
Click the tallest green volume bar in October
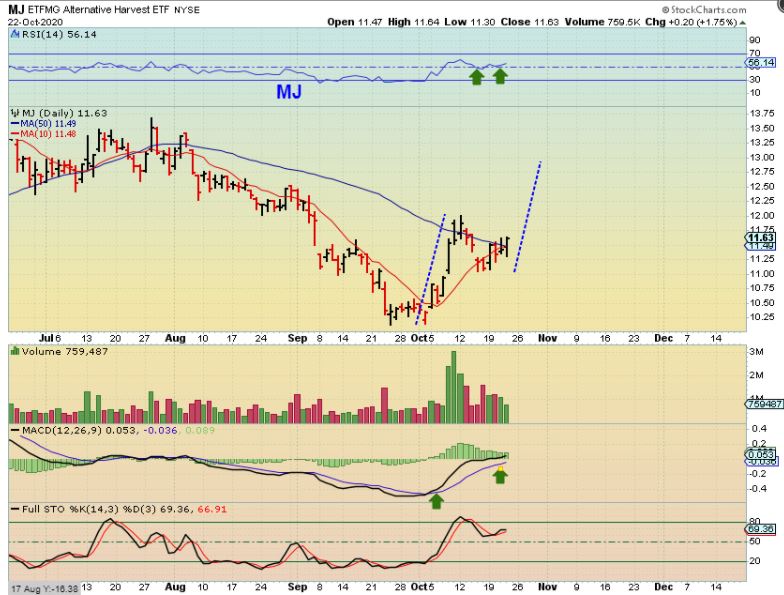coord(454,388)
